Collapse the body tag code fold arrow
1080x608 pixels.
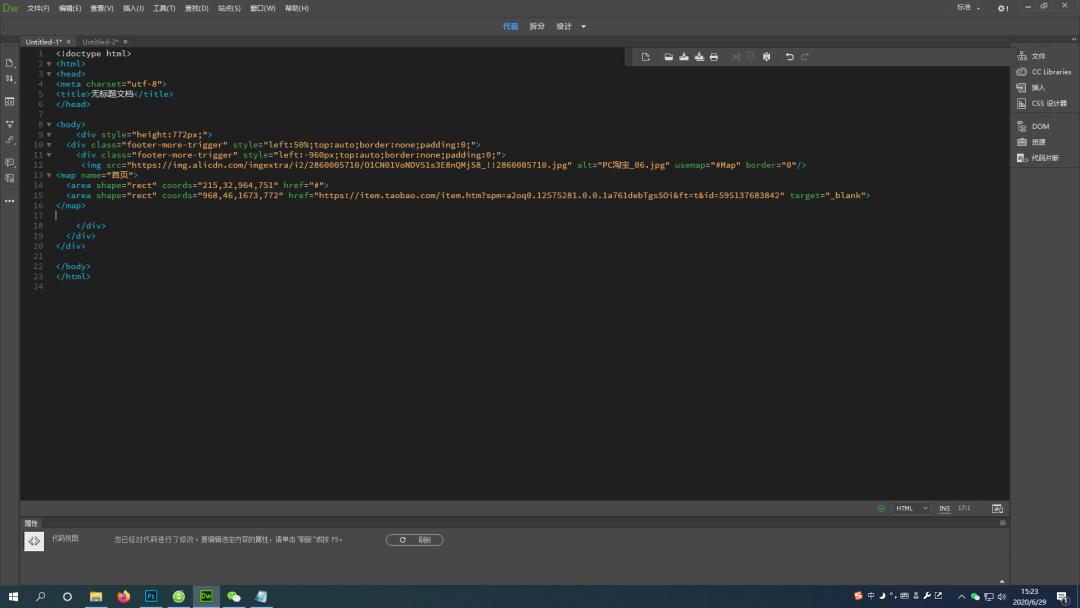(49, 125)
